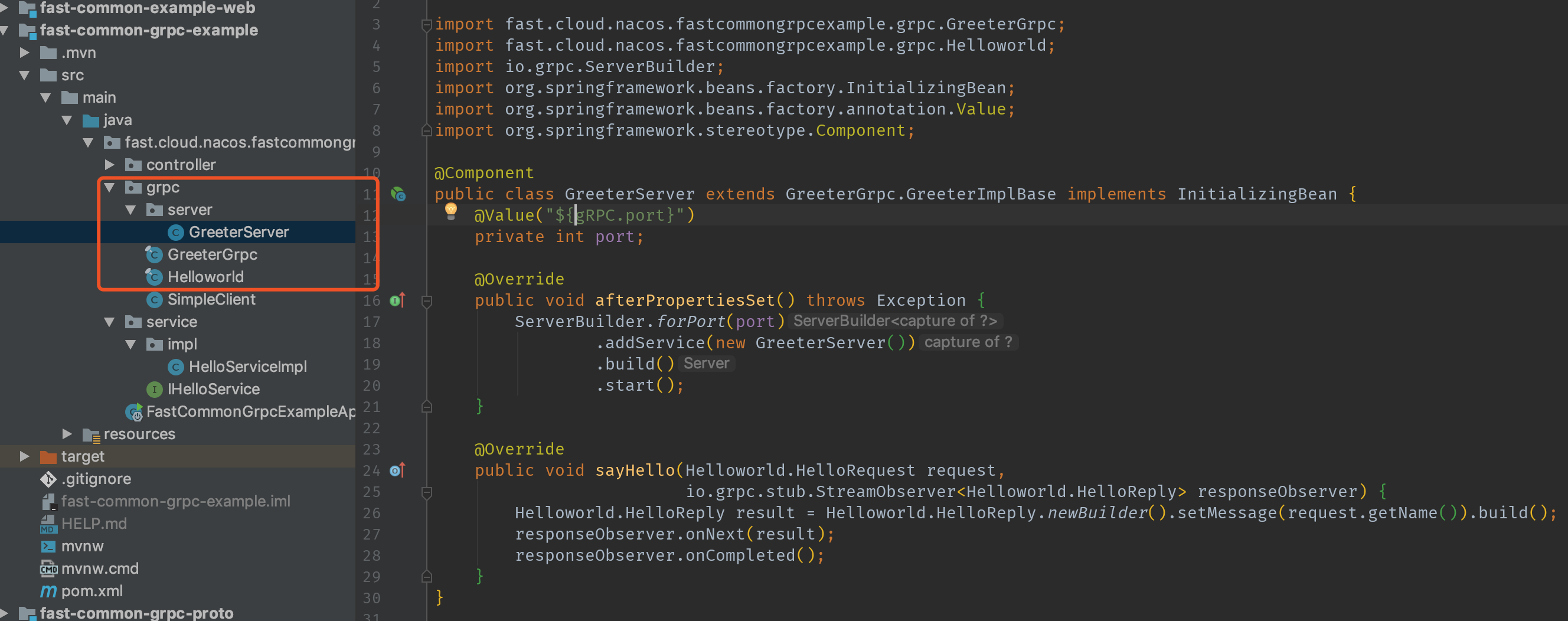Click the overriding-method gutter icon at sayHello

coord(397,470)
